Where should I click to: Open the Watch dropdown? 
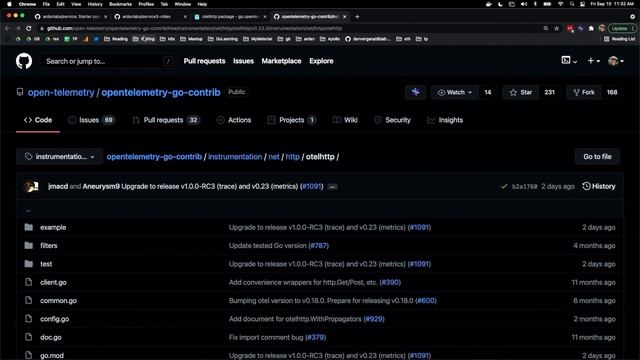[455, 92]
